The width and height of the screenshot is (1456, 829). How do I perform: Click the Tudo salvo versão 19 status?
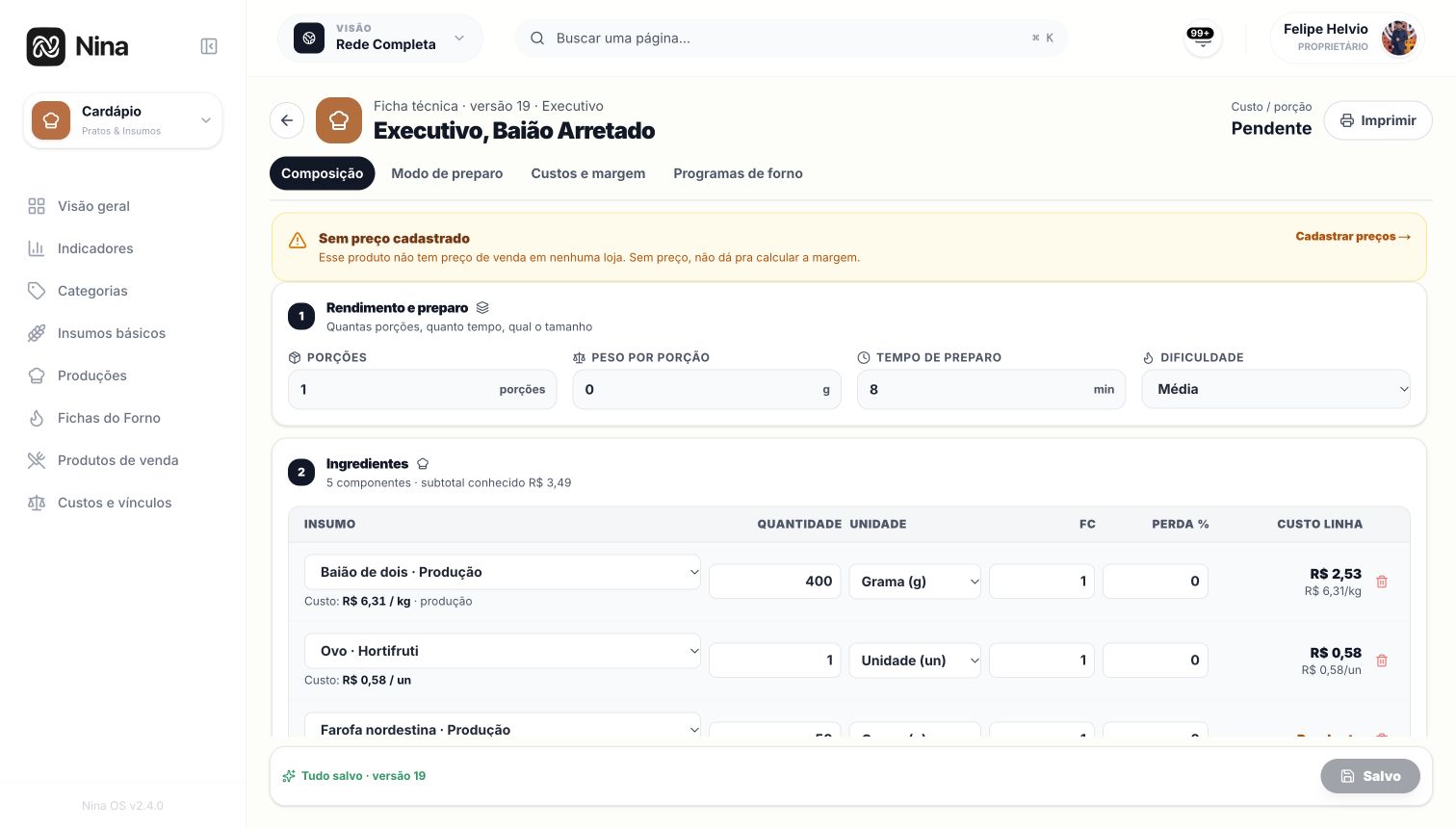click(x=353, y=776)
